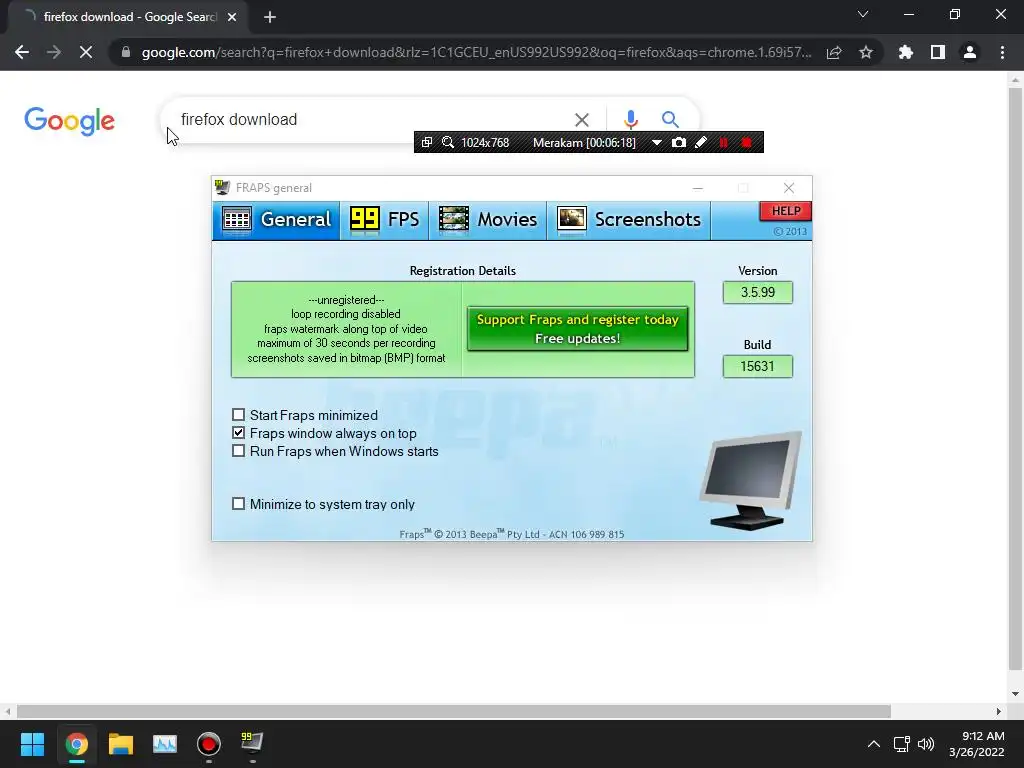Click the Version 3.5.99 field
Screen dimensions: 1024x768
(x=758, y=293)
